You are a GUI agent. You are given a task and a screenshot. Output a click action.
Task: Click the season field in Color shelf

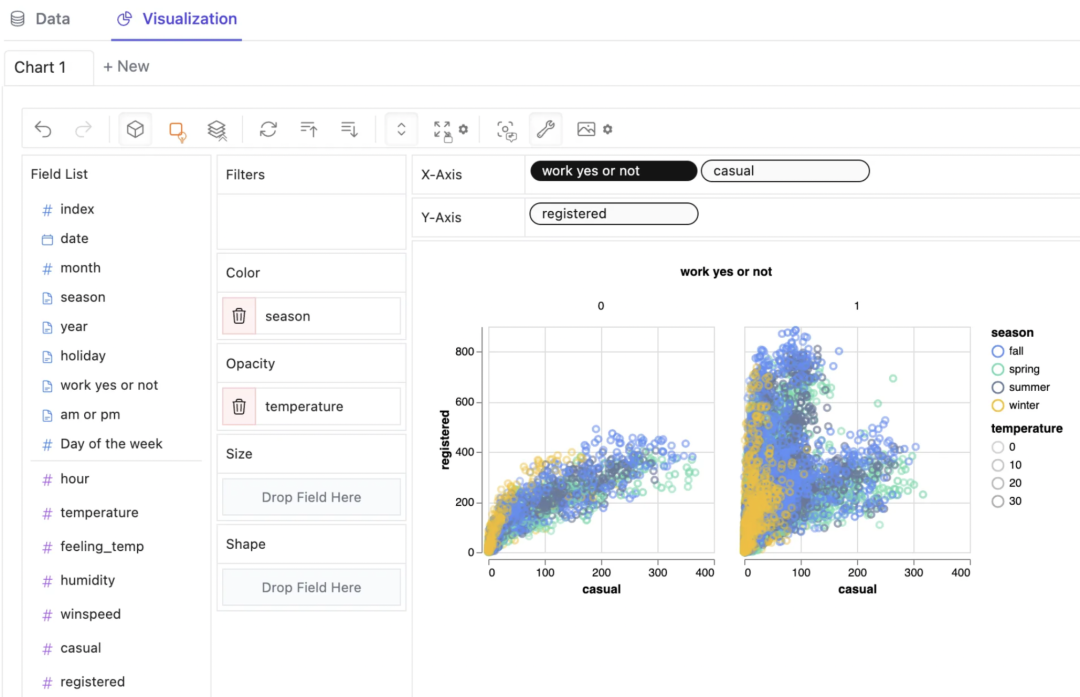(328, 316)
